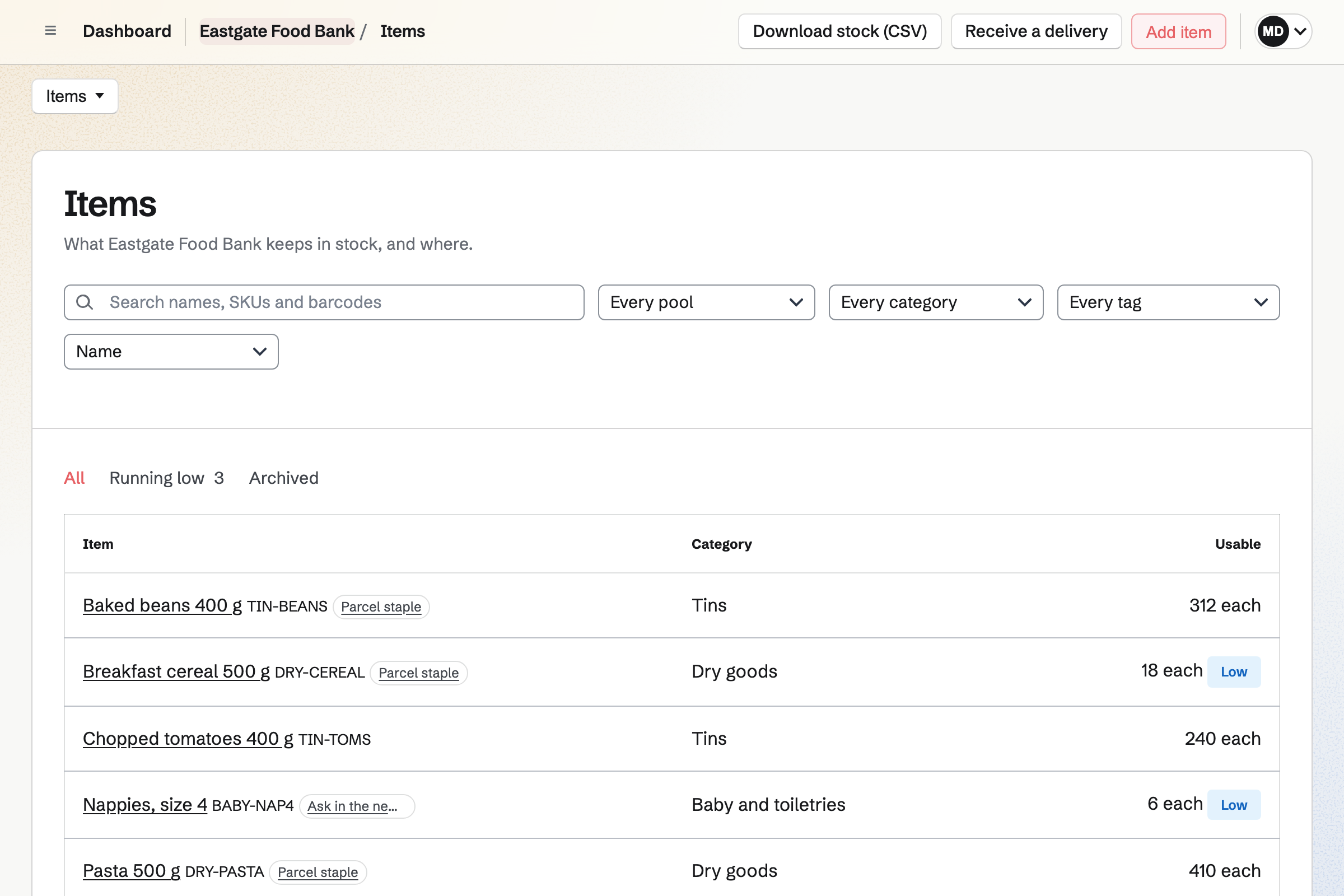This screenshot has height=896, width=1344.
Task: Click Parcel staple tag on Pasta
Action: [318, 872]
